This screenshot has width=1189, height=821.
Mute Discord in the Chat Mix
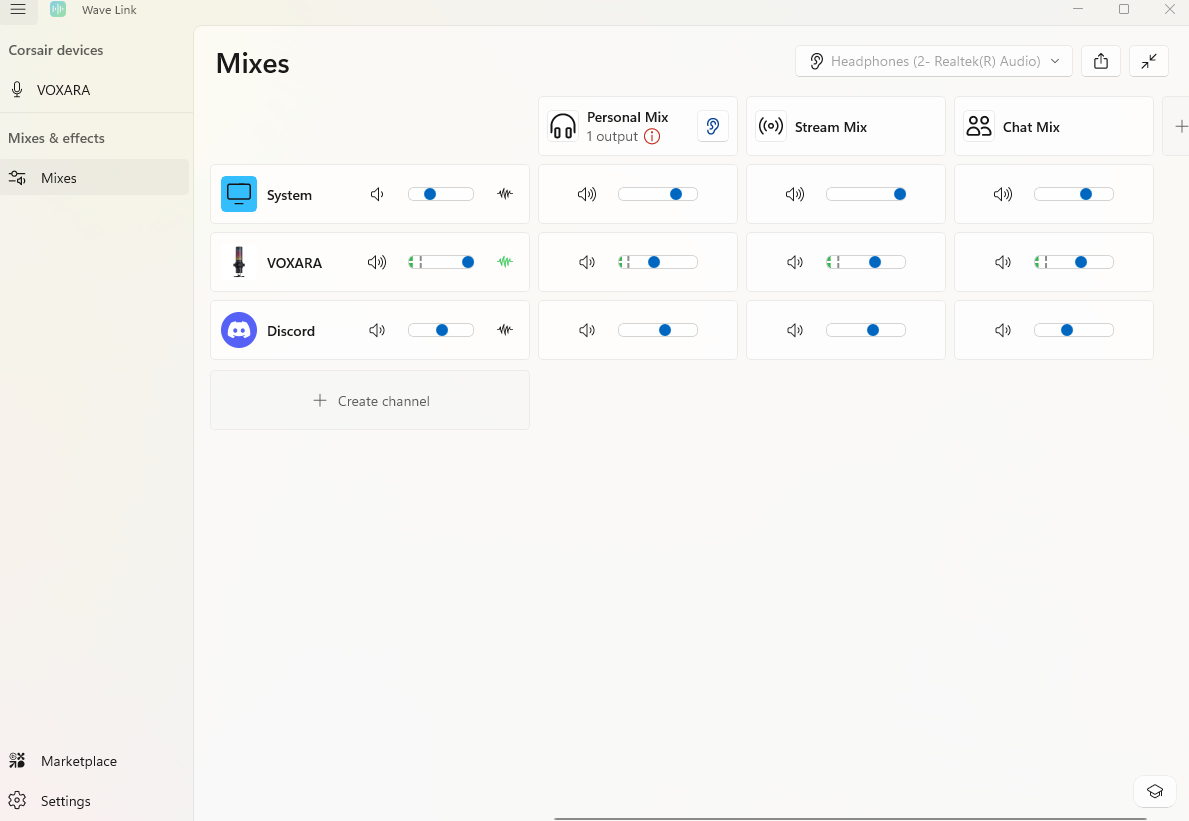1002,331
